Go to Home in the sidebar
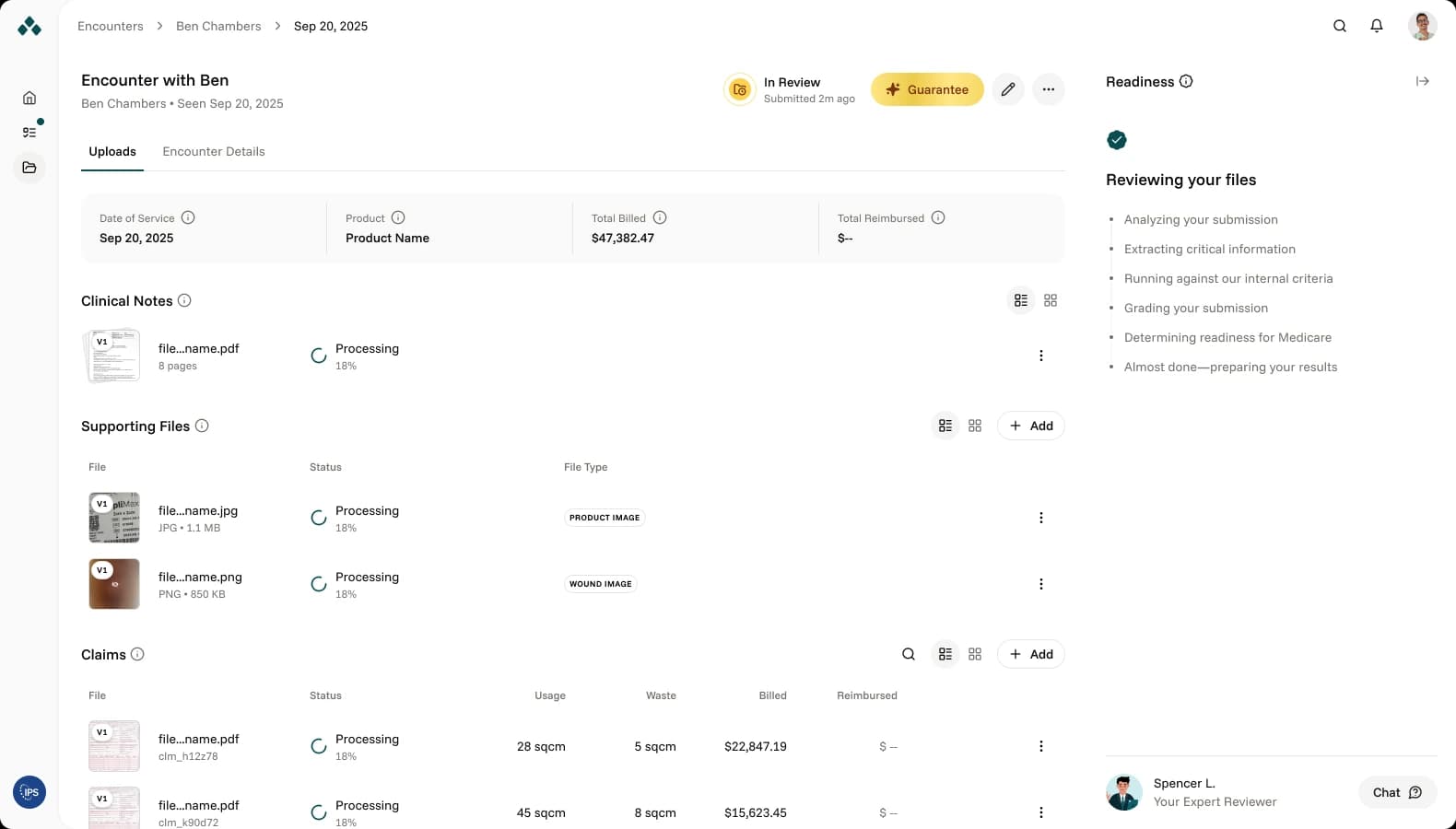This screenshot has height=829, width=1456. coord(29,98)
